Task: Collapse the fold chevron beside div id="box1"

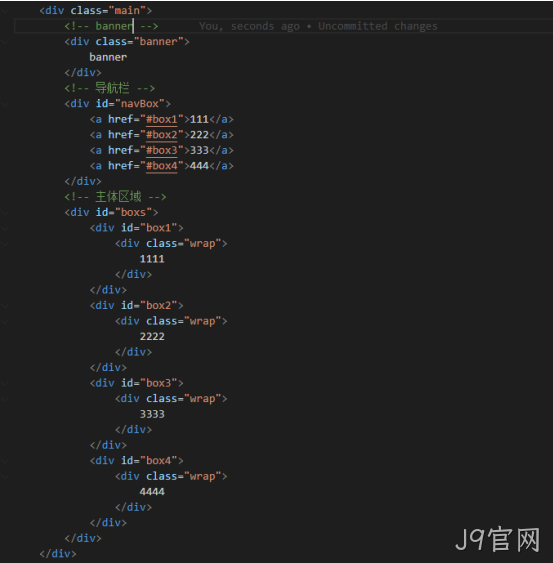Action: coord(5,228)
